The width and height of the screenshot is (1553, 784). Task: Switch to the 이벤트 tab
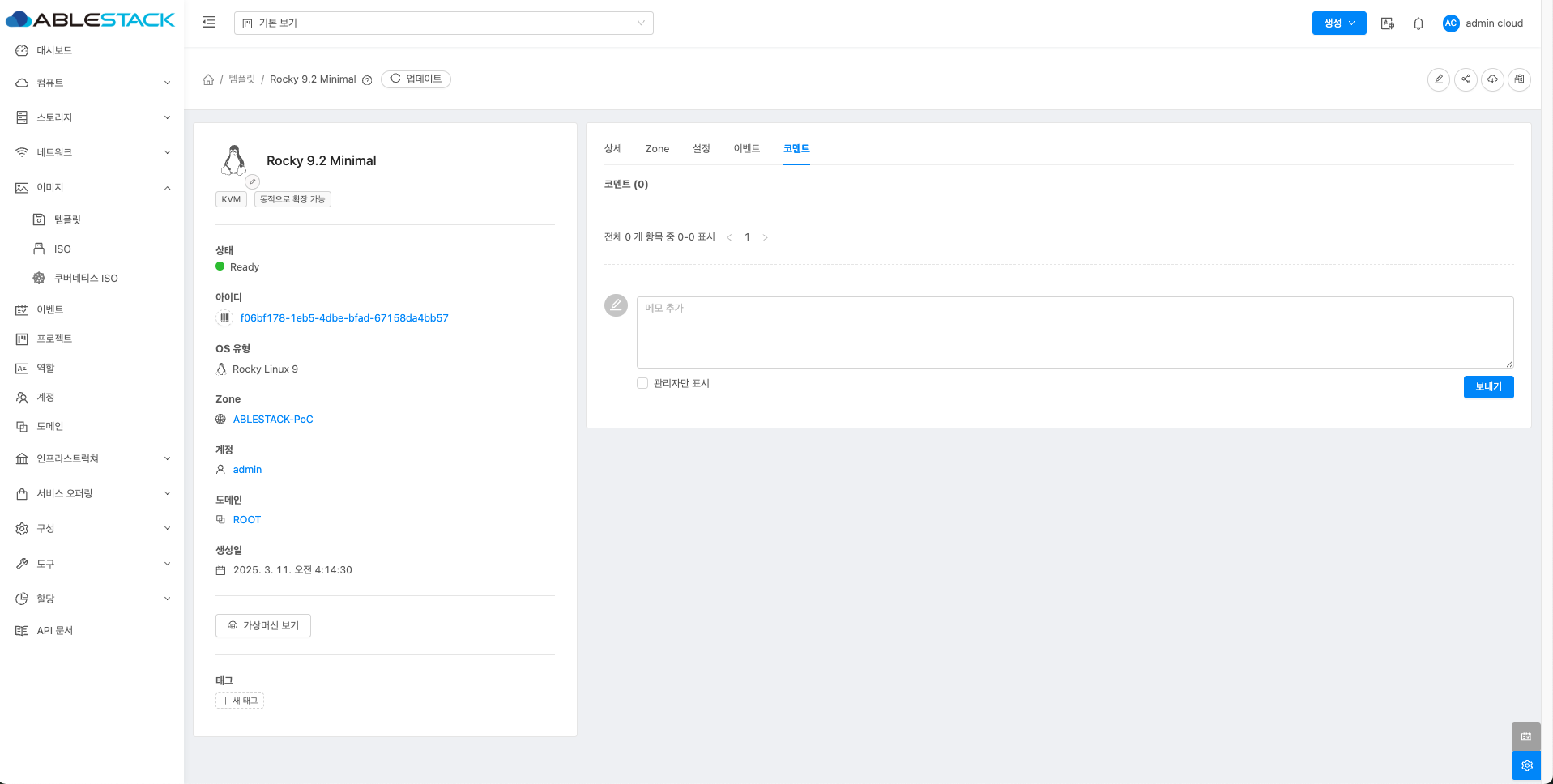coord(747,149)
